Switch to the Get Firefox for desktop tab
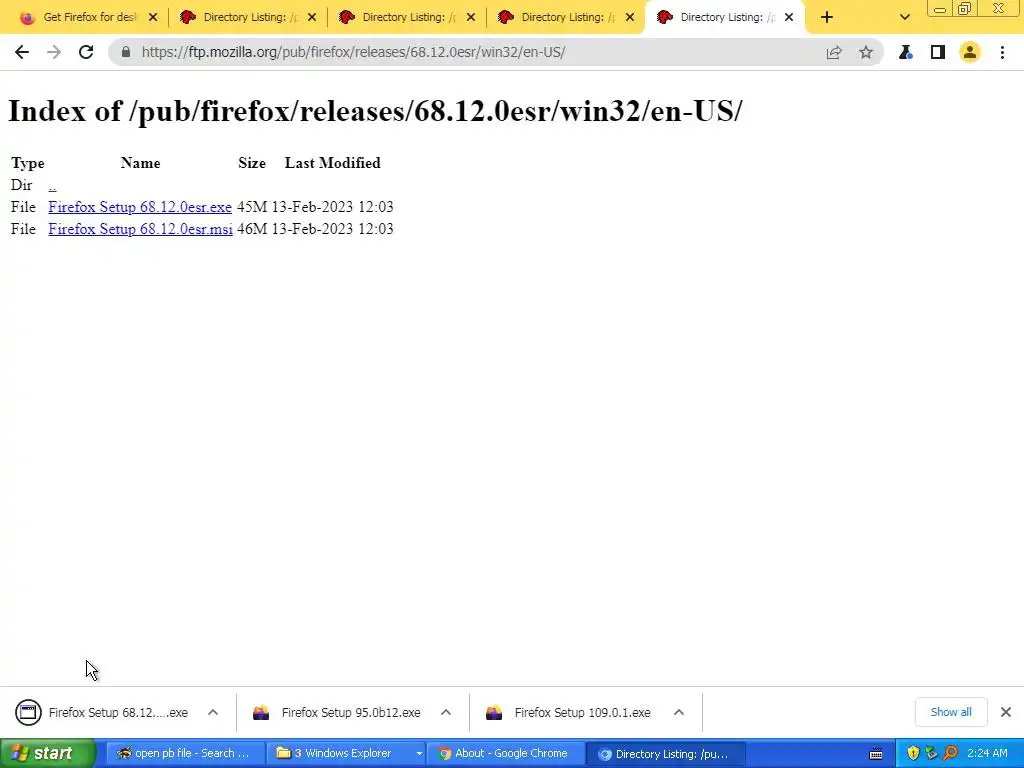This screenshot has height=768, width=1024. pos(89,18)
